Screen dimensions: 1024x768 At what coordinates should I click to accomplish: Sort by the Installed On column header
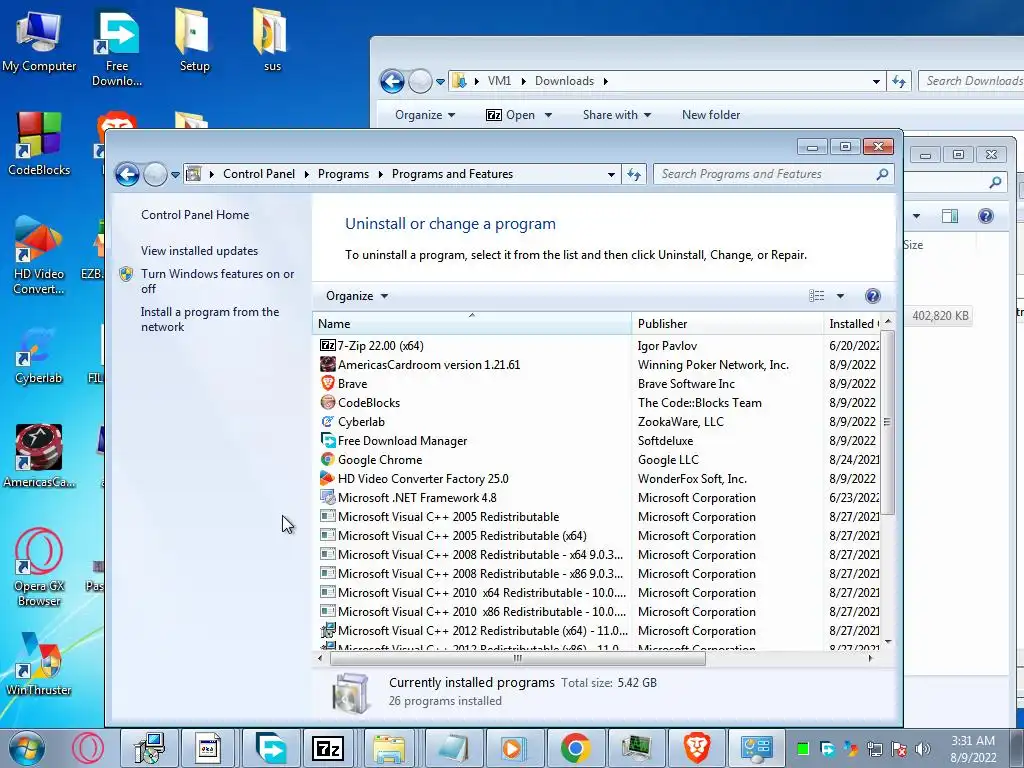tap(852, 324)
